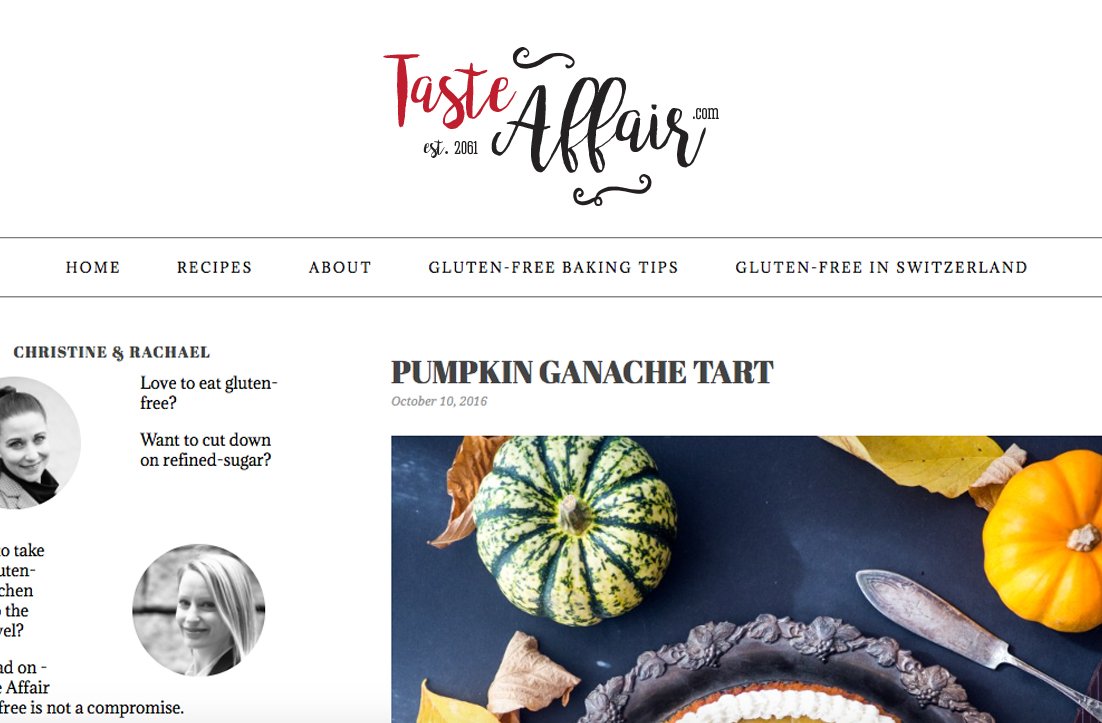Open Gluten-Free Baking Tips page

553,268
